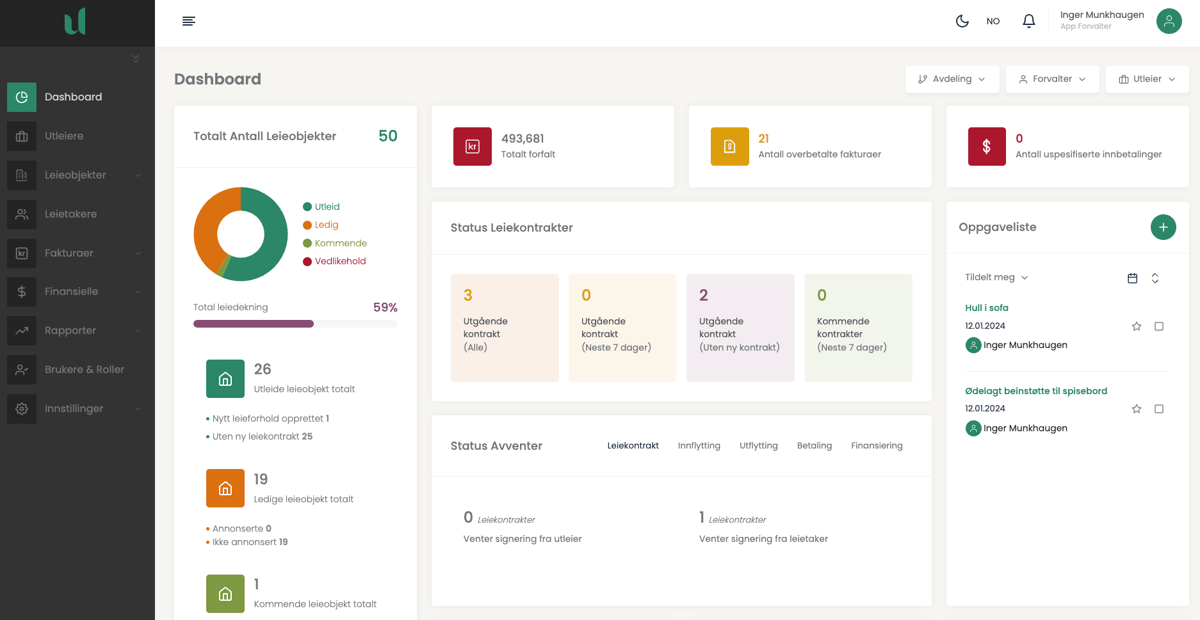1200x620 pixels.
Task: Open Leietakere in the sidebar
Action: (x=70, y=214)
